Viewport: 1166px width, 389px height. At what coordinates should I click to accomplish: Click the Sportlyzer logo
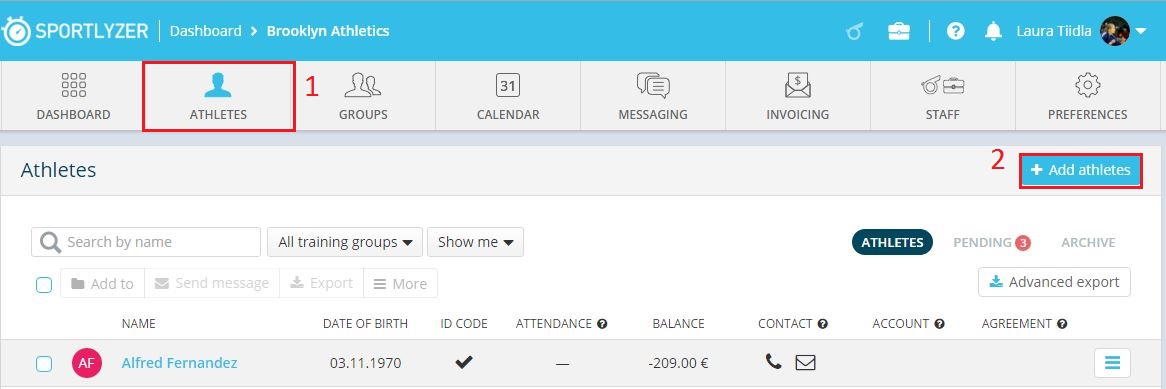pos(75,31)
